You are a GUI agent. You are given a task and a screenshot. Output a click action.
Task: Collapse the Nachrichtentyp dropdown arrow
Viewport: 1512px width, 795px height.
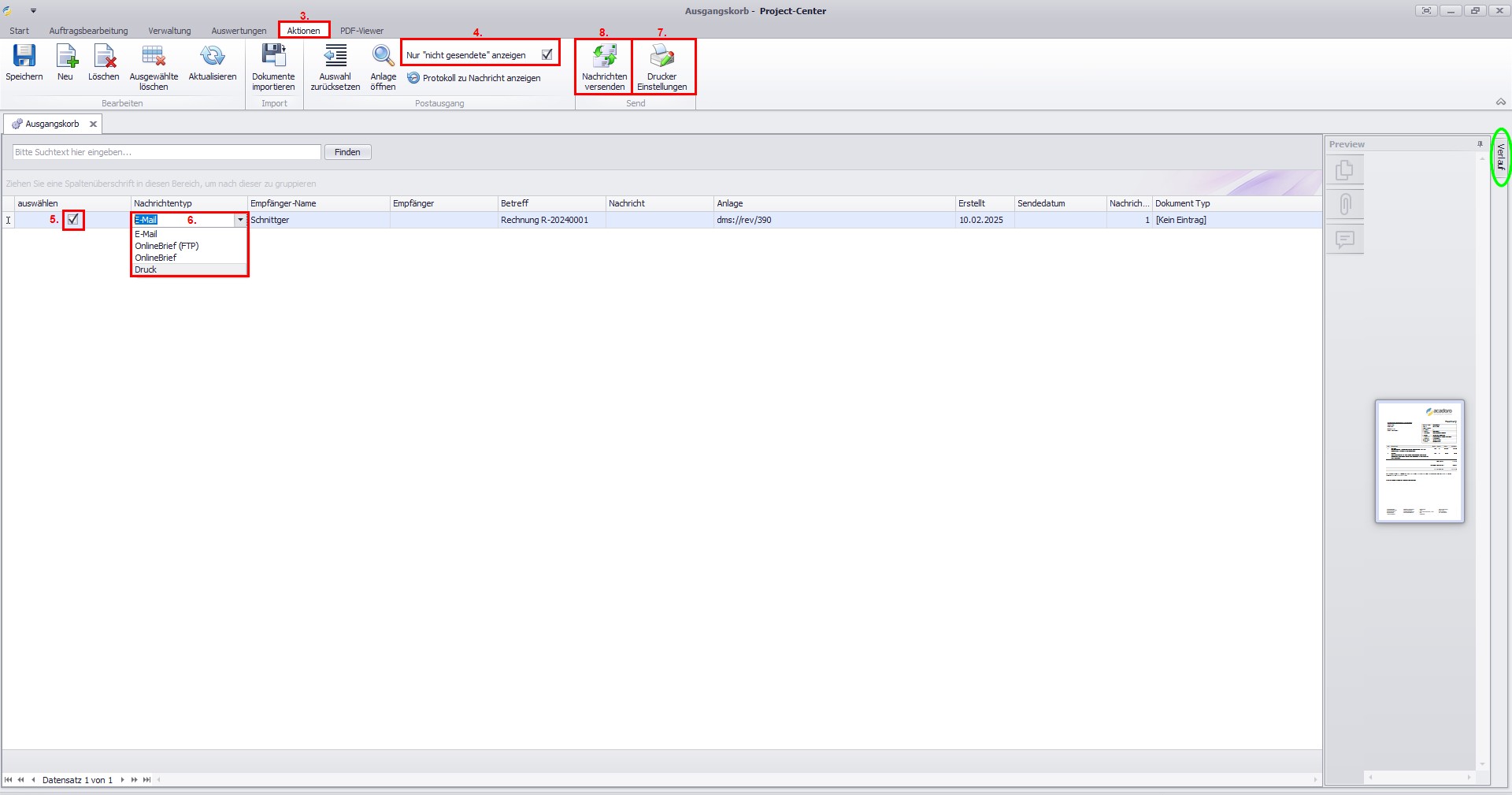[x=240, y=220]
